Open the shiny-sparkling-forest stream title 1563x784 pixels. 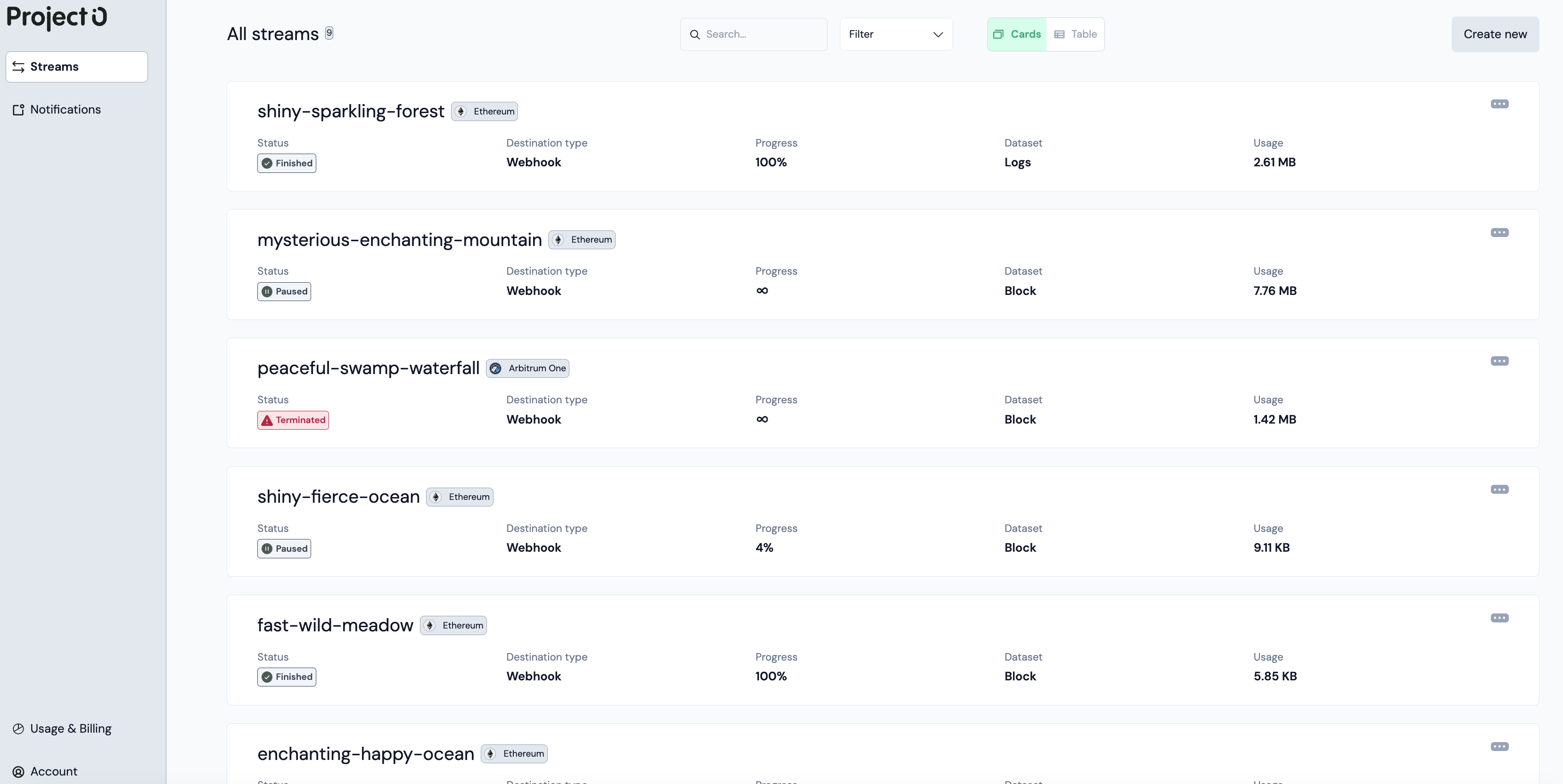point(351,111)
